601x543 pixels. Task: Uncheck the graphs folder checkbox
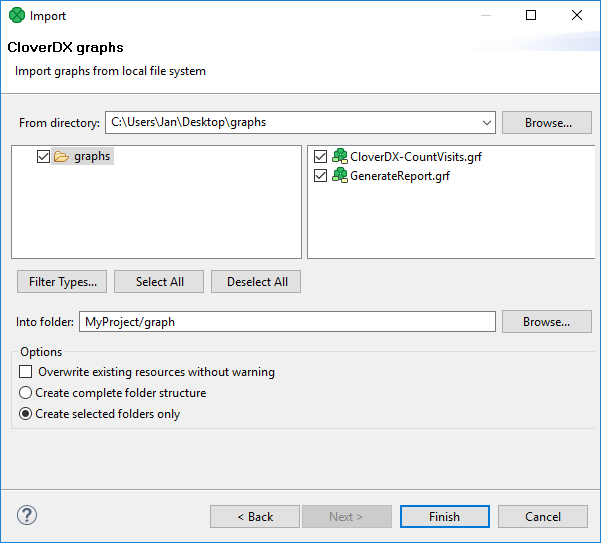coord(43,157)
